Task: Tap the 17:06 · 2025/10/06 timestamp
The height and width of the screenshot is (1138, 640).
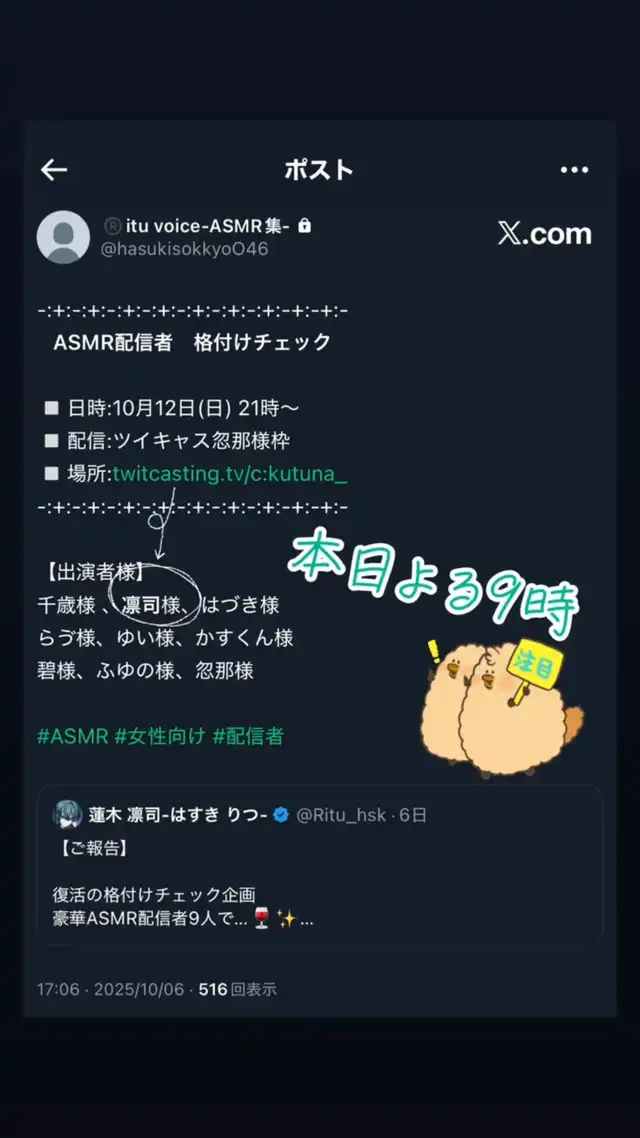Action: (110, 989)
